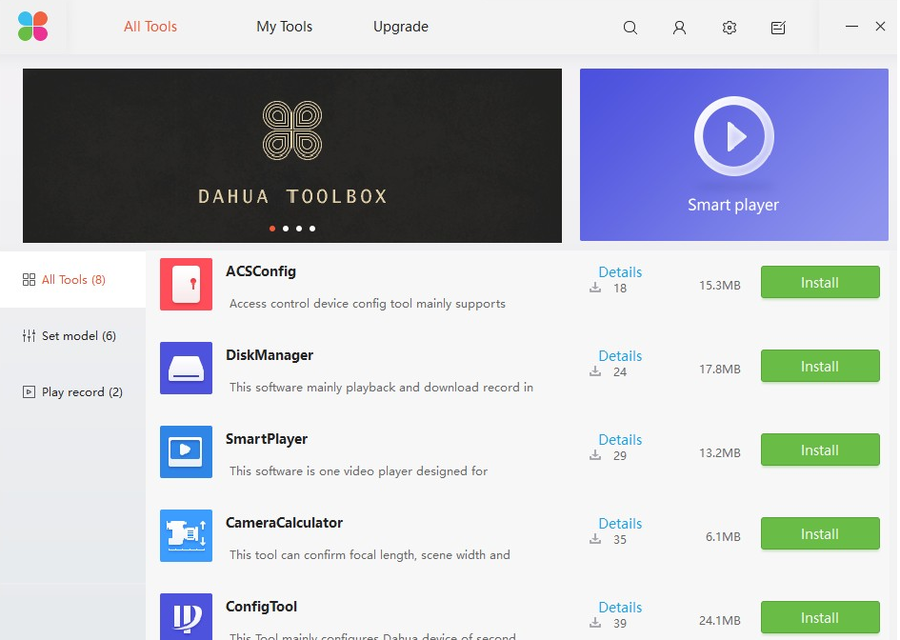Image resolution: width=900 pixels, height=640 pixels.
Task: Click the ACSConfig app icon
Action: [186, 284]
